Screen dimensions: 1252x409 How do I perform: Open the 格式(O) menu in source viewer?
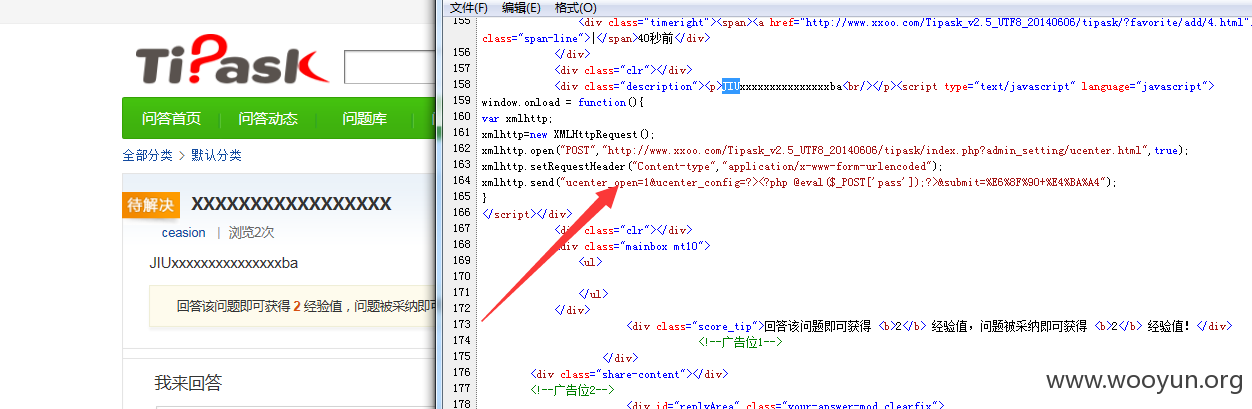click(x=575, y=8)
